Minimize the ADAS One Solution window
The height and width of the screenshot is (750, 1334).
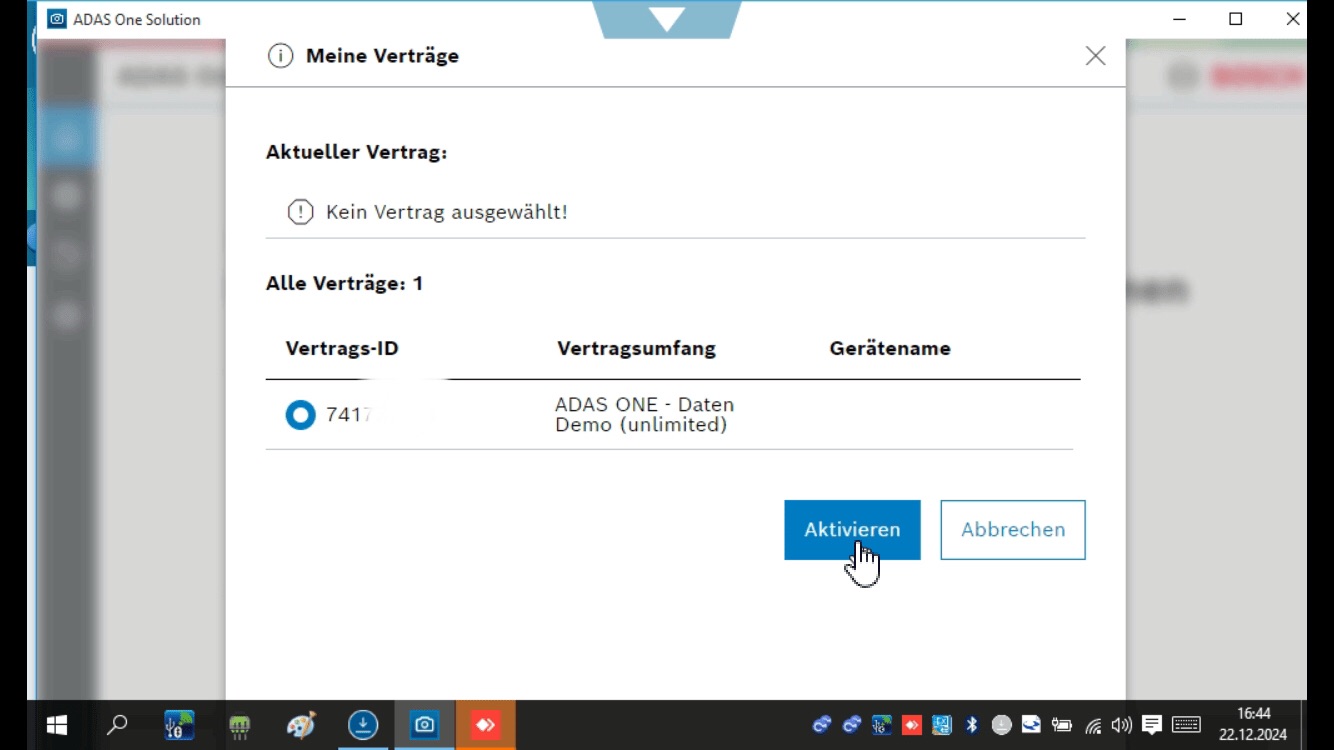1179,19
